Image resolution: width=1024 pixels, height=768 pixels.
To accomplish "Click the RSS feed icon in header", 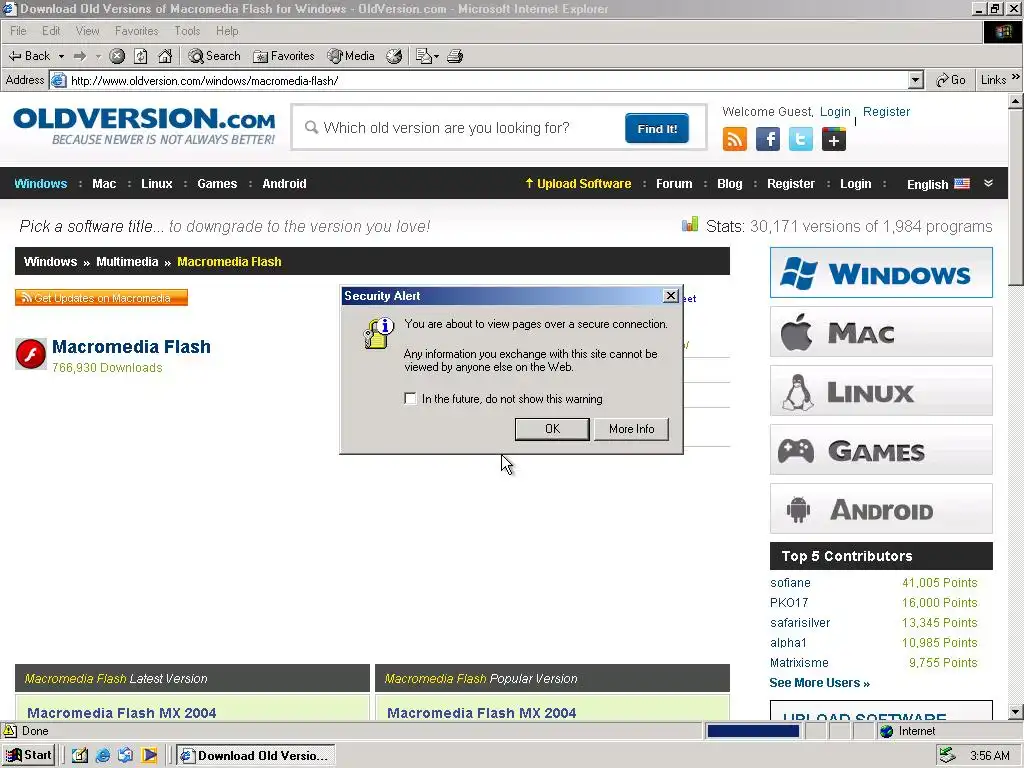I will tap(735, 139).
